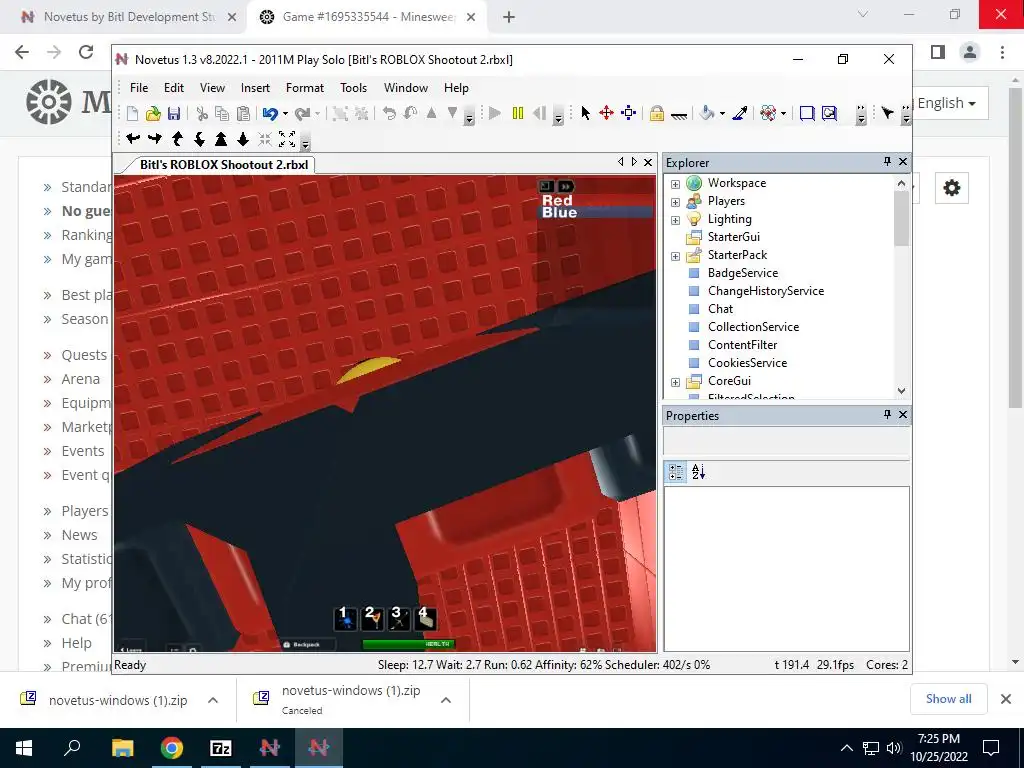Save the place with the floppy icon

point(174,114)
